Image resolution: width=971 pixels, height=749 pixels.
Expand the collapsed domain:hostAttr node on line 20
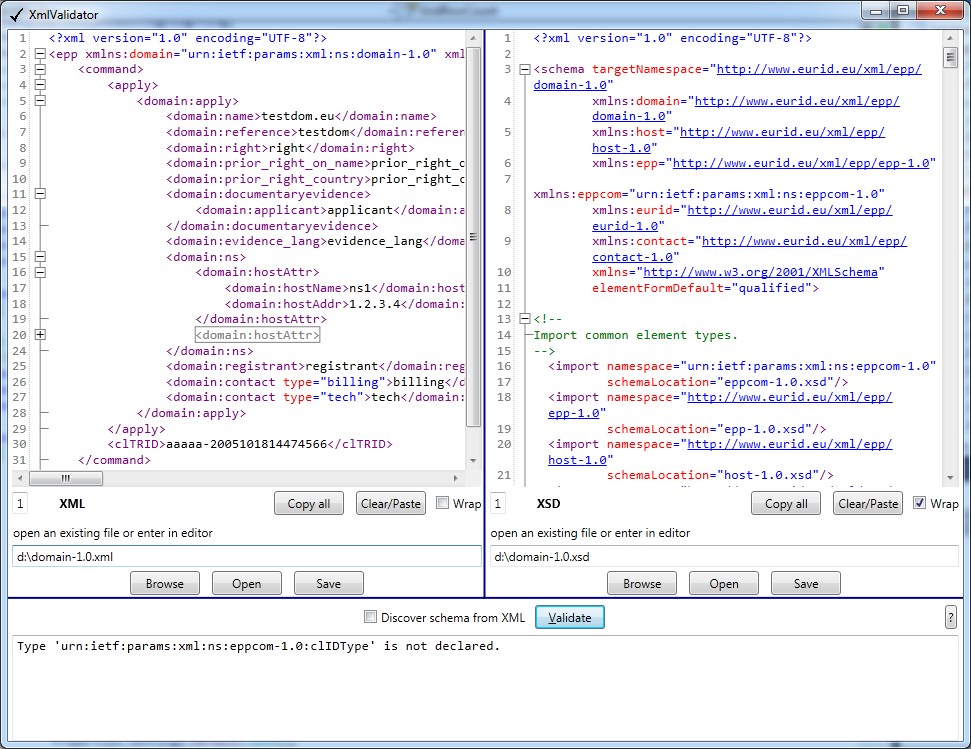coord(40,335)
